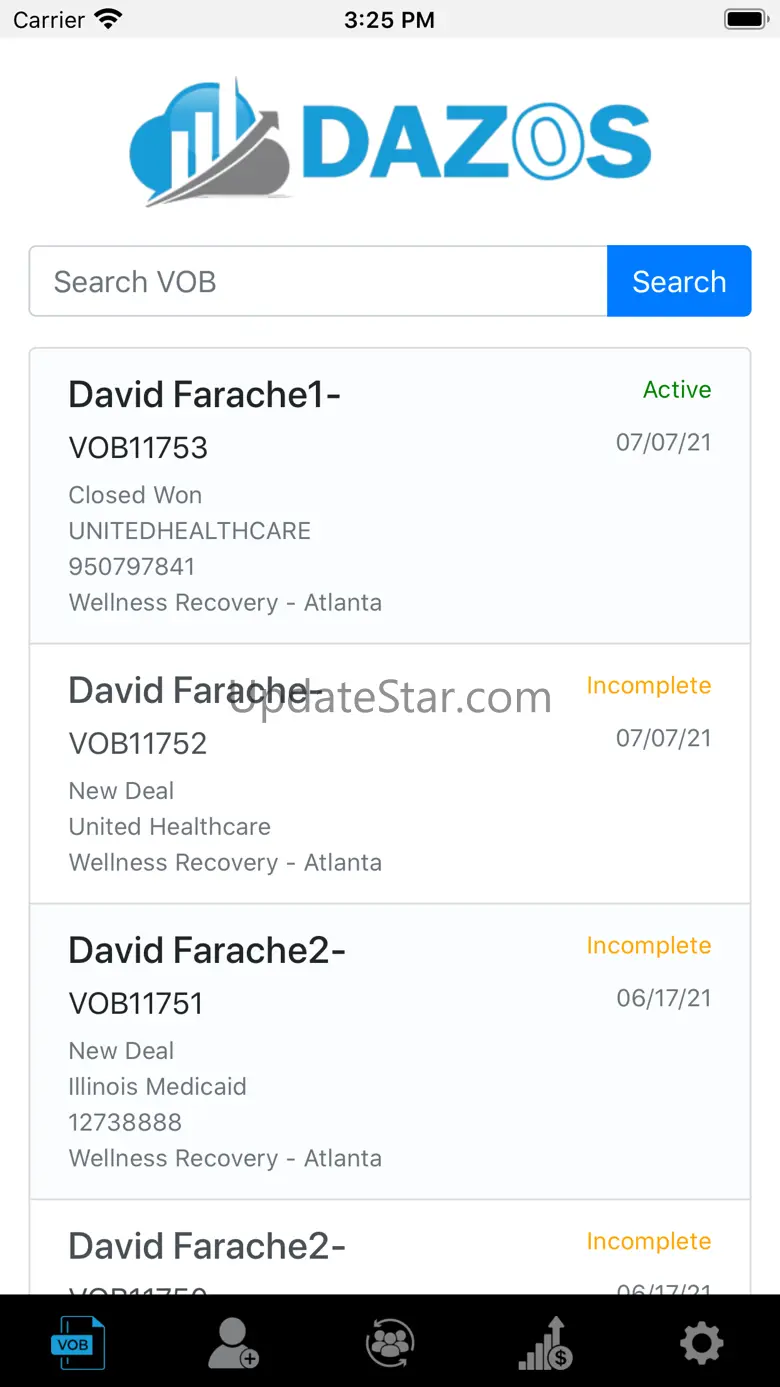Open the VOB11752 New Deal record
Viewport: 780px width, 1387px height.
click(390, 774)
